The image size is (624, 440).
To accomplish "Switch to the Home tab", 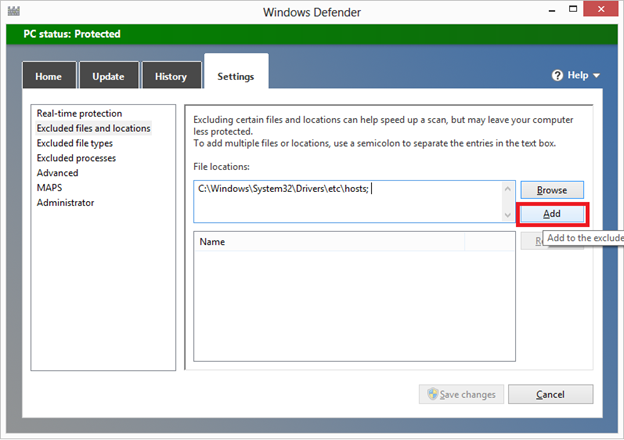I will pos(48,77).
